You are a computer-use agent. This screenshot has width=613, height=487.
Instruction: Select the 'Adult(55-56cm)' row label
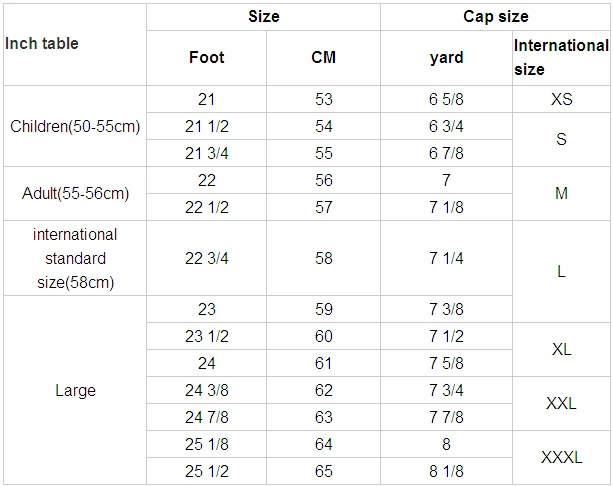75,193
